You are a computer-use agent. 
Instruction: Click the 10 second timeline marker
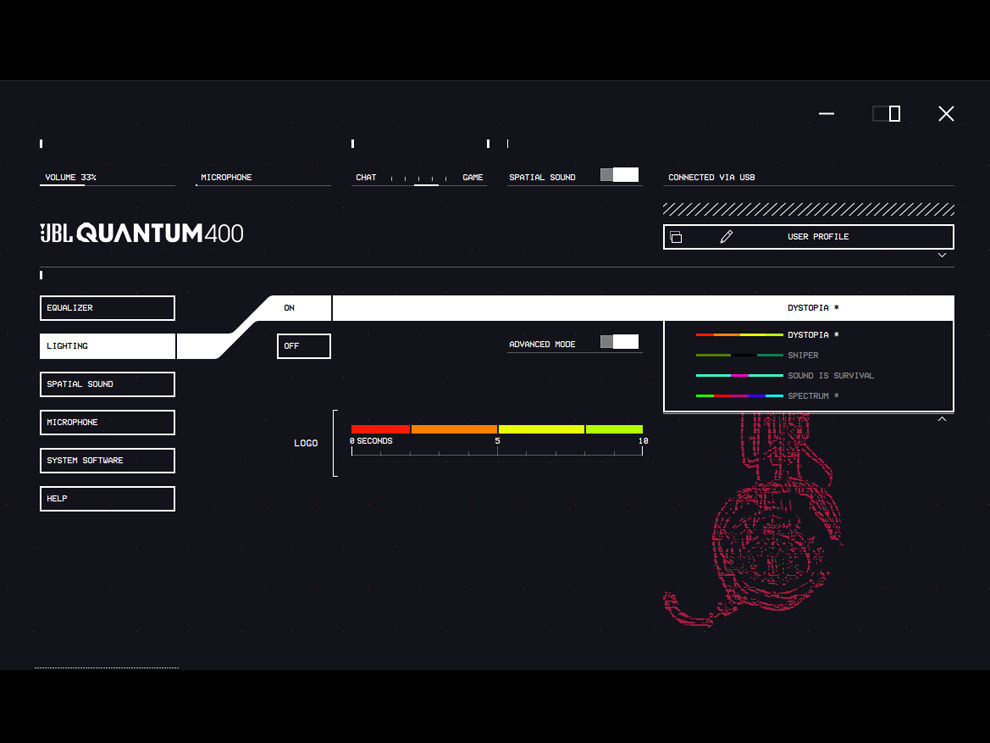643,441
